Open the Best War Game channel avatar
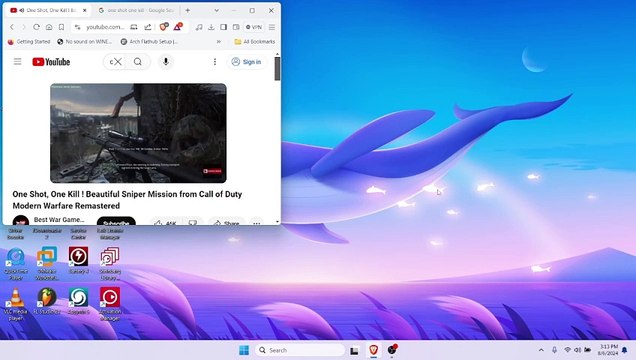Viewport: 636px width, 360px height. point(21,220)
